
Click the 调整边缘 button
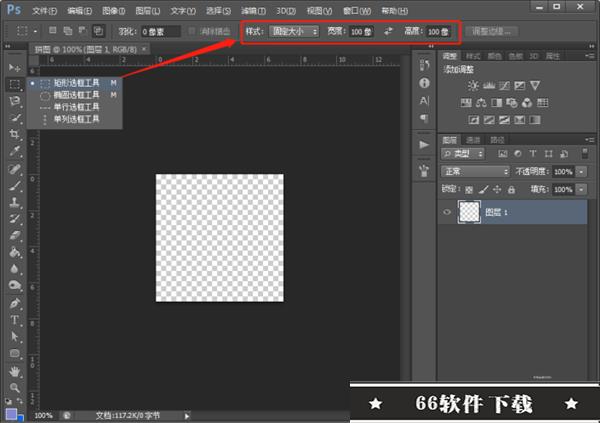491,31
